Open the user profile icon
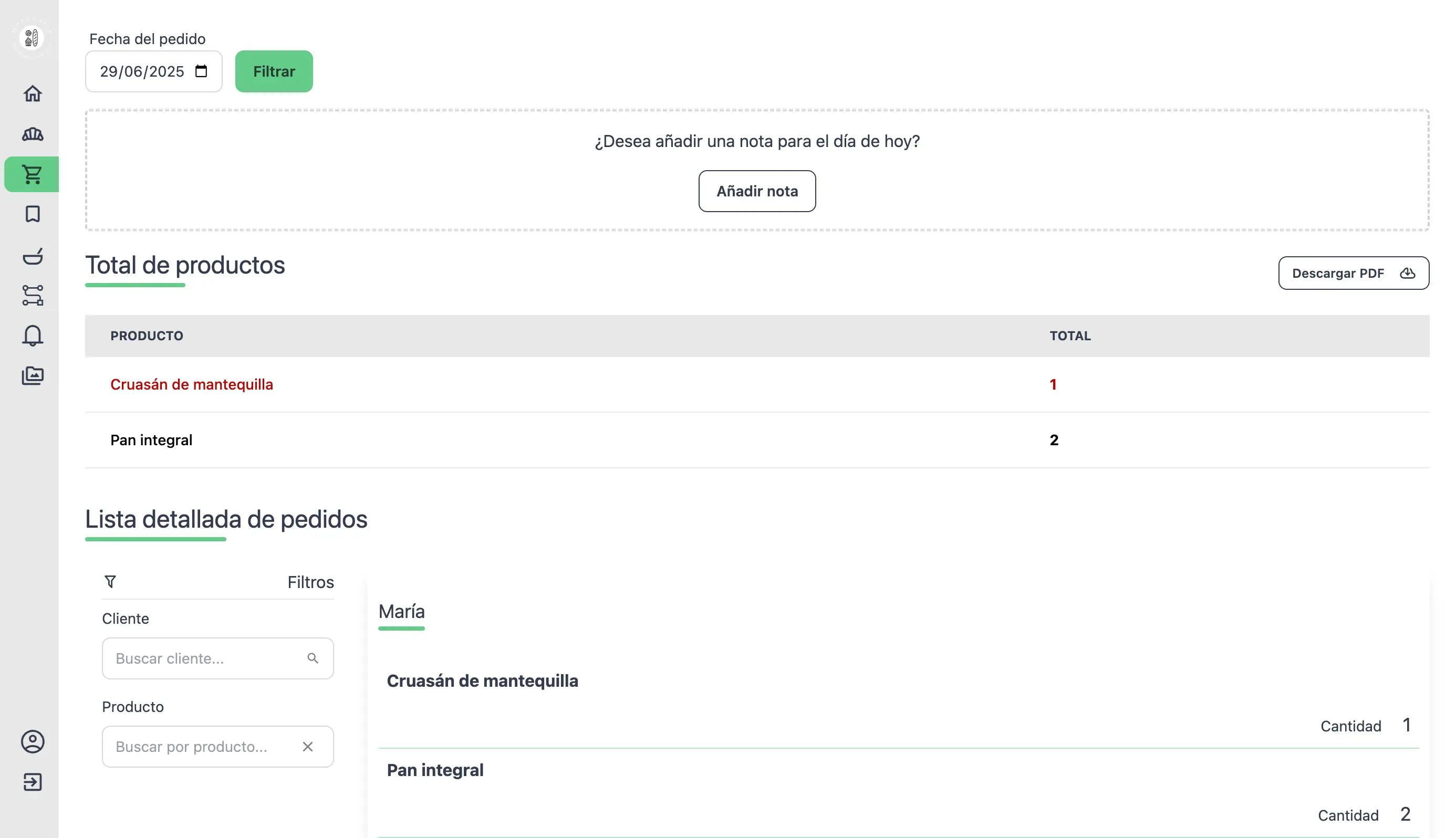 [x=32, y=741]
